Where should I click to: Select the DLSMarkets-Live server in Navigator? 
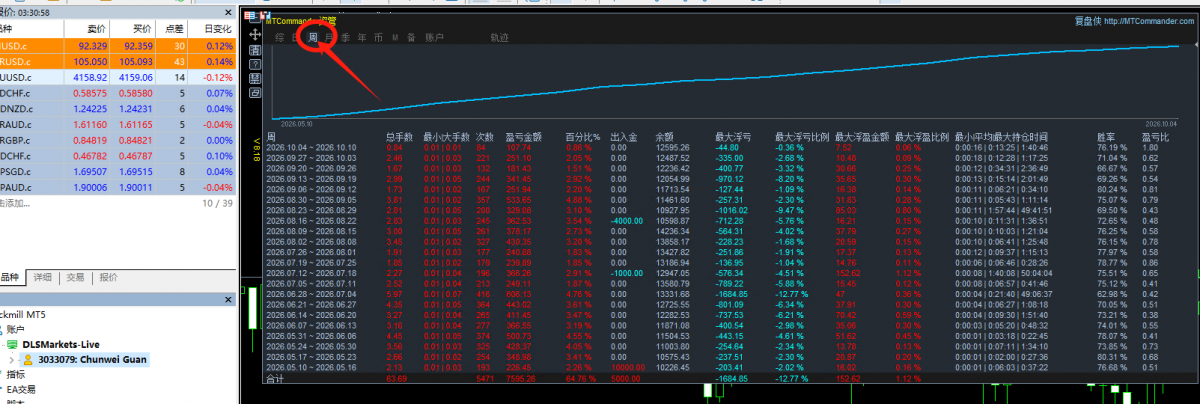point(62,343)
